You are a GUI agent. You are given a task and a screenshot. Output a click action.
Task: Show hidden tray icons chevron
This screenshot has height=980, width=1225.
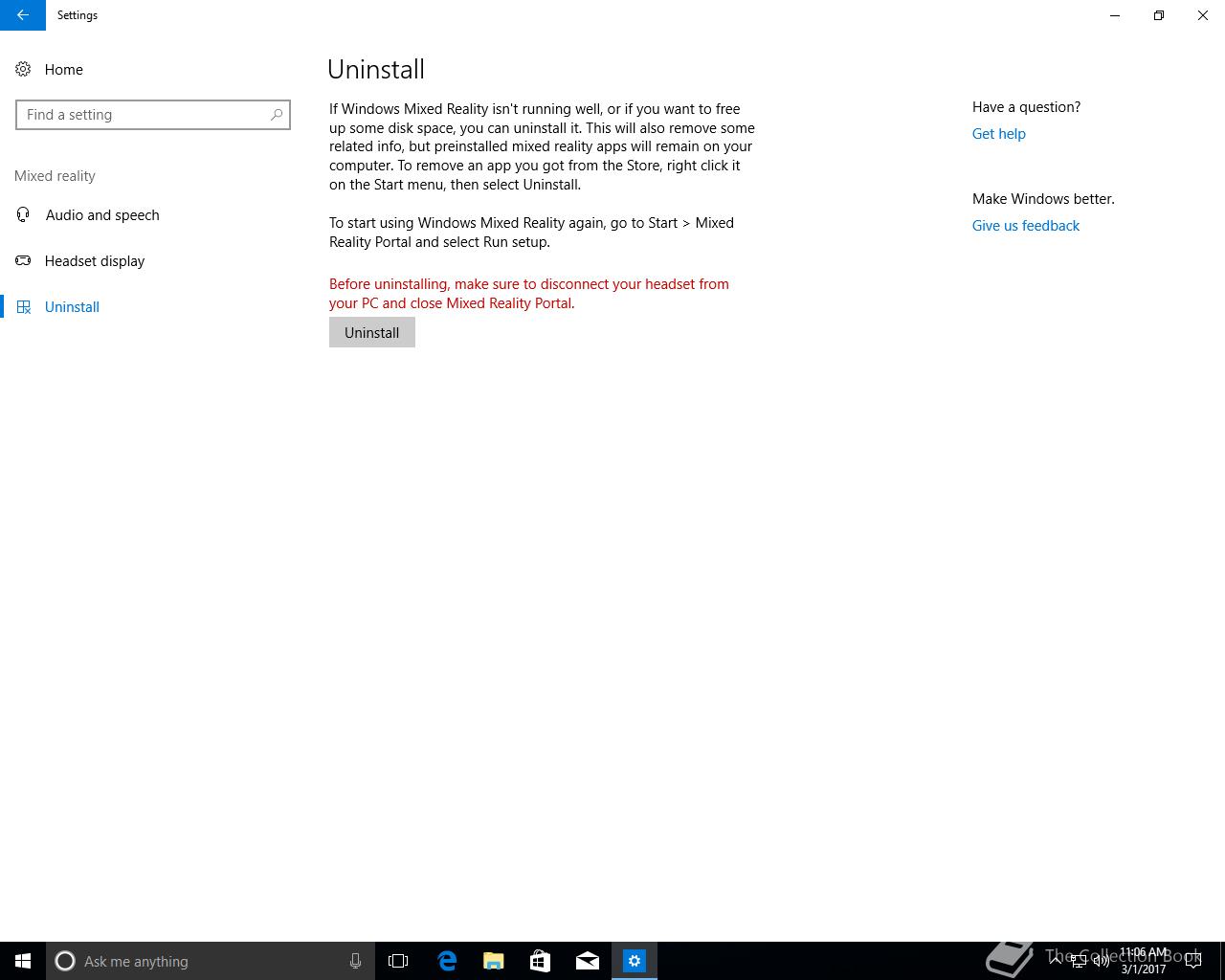1056,961
